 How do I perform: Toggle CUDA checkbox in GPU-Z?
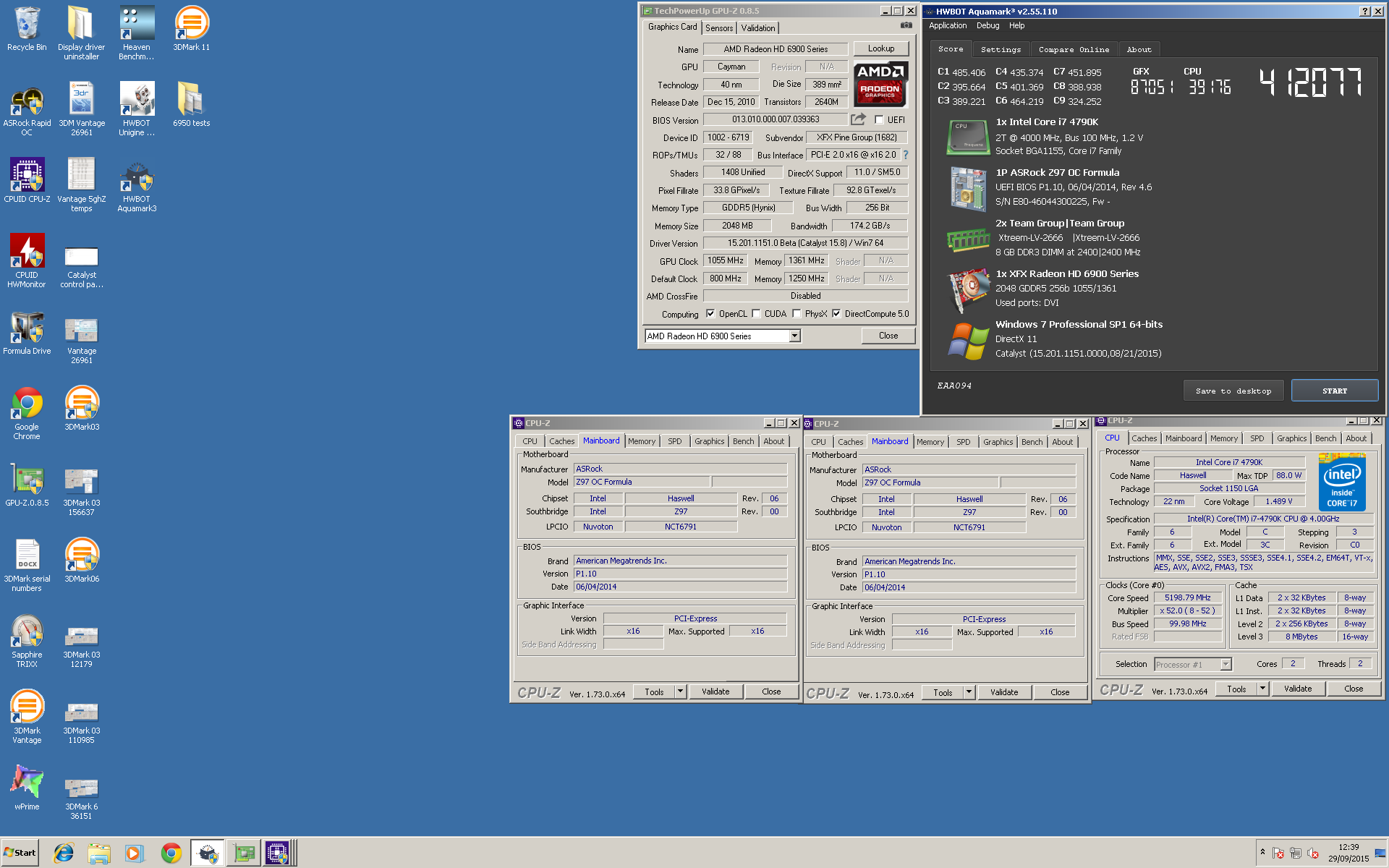coord(756,314)
